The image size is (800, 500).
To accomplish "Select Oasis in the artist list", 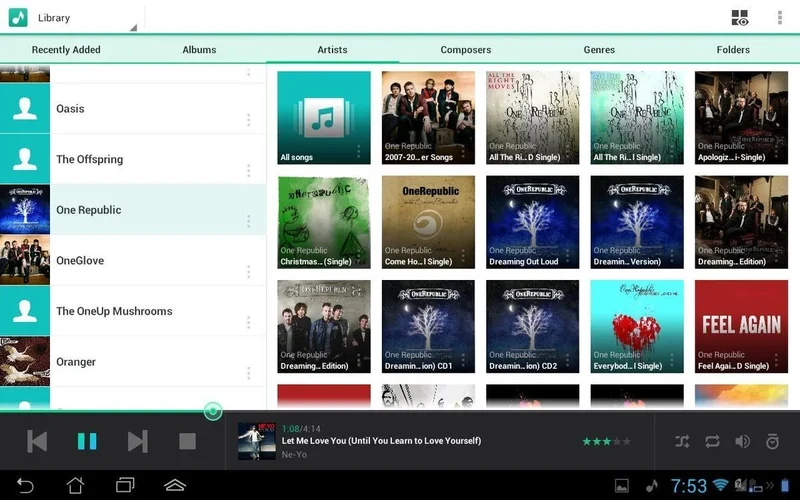I will [133, 108].
